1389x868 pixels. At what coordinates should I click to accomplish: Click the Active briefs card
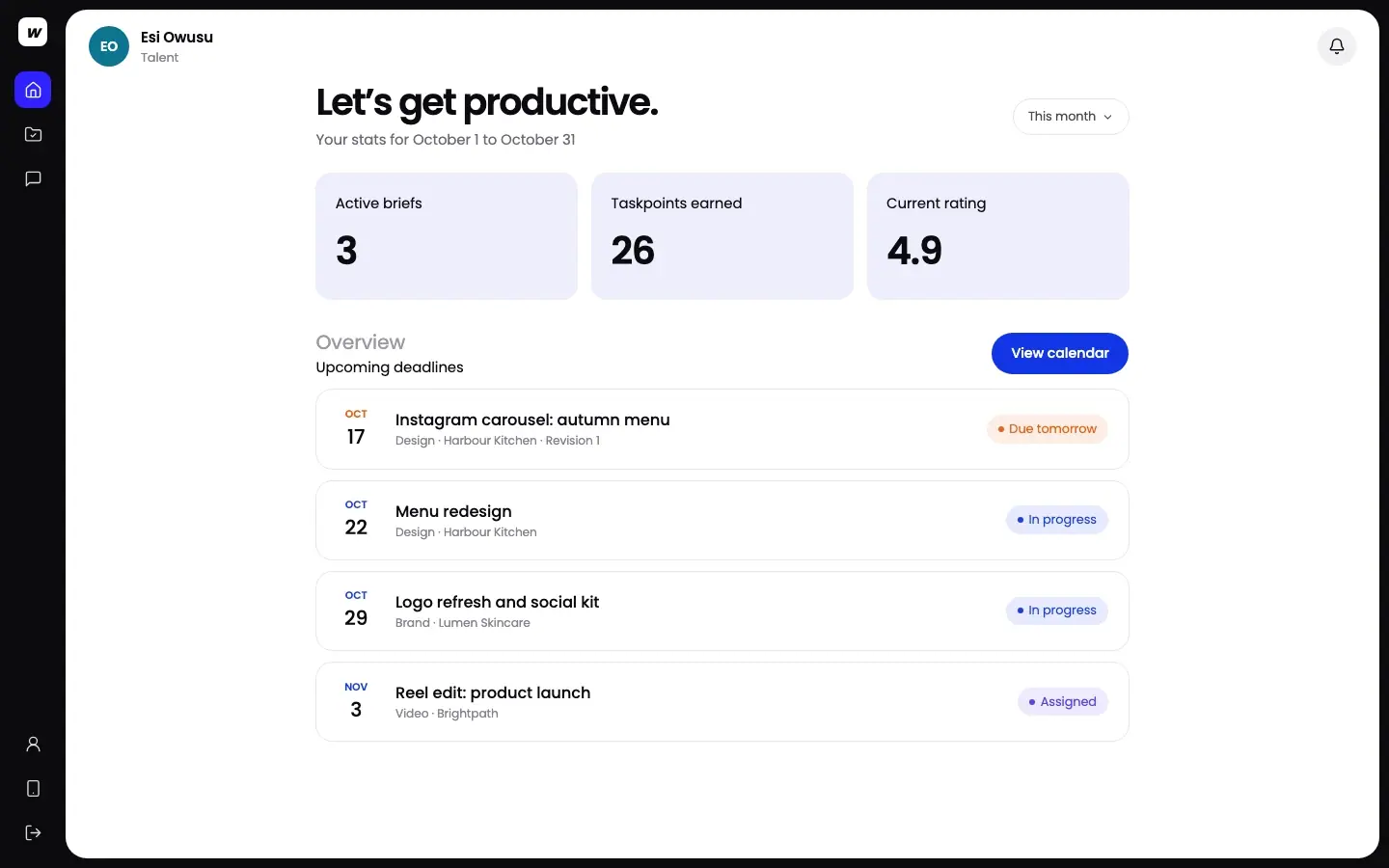coord(447,236)
